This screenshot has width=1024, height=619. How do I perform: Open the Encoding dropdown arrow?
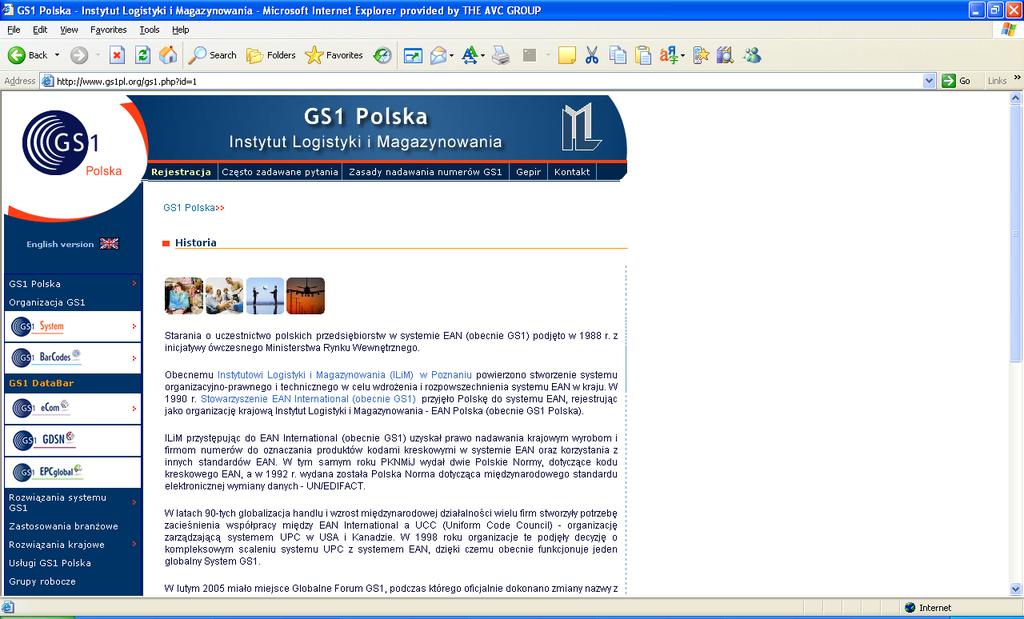click(x=682, y=56)
